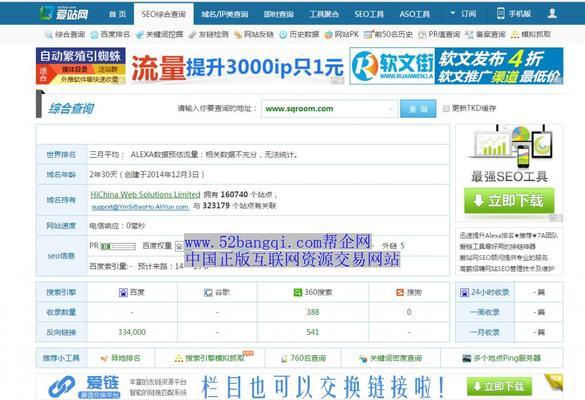
Task: Open the SEO工具 menu item
Action: 369,14
